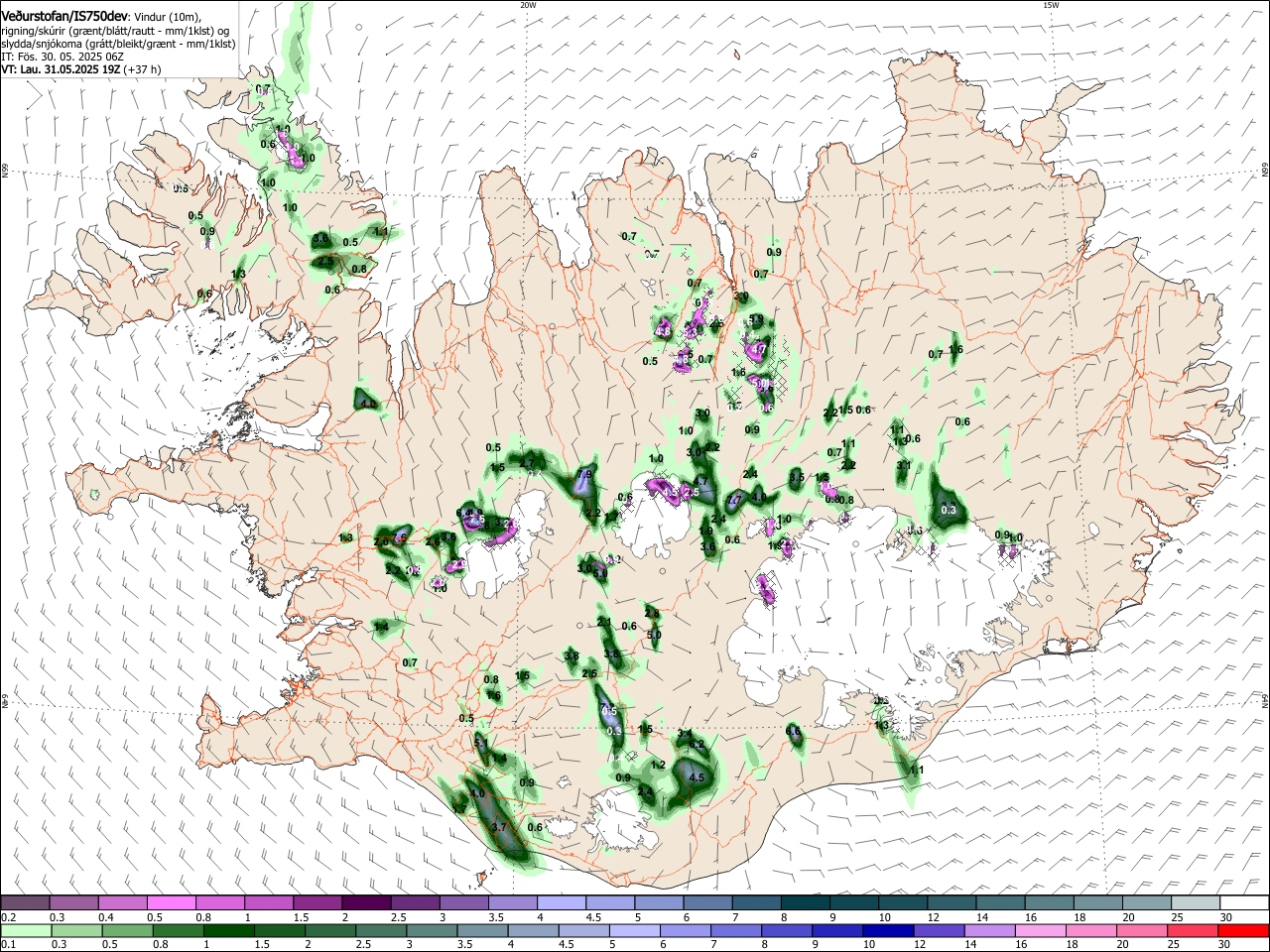Click the "IT: Fös. 30. 05. 2025 06Z" line
The width and height of the screenshot is (1270, 952).
point(63,57)
